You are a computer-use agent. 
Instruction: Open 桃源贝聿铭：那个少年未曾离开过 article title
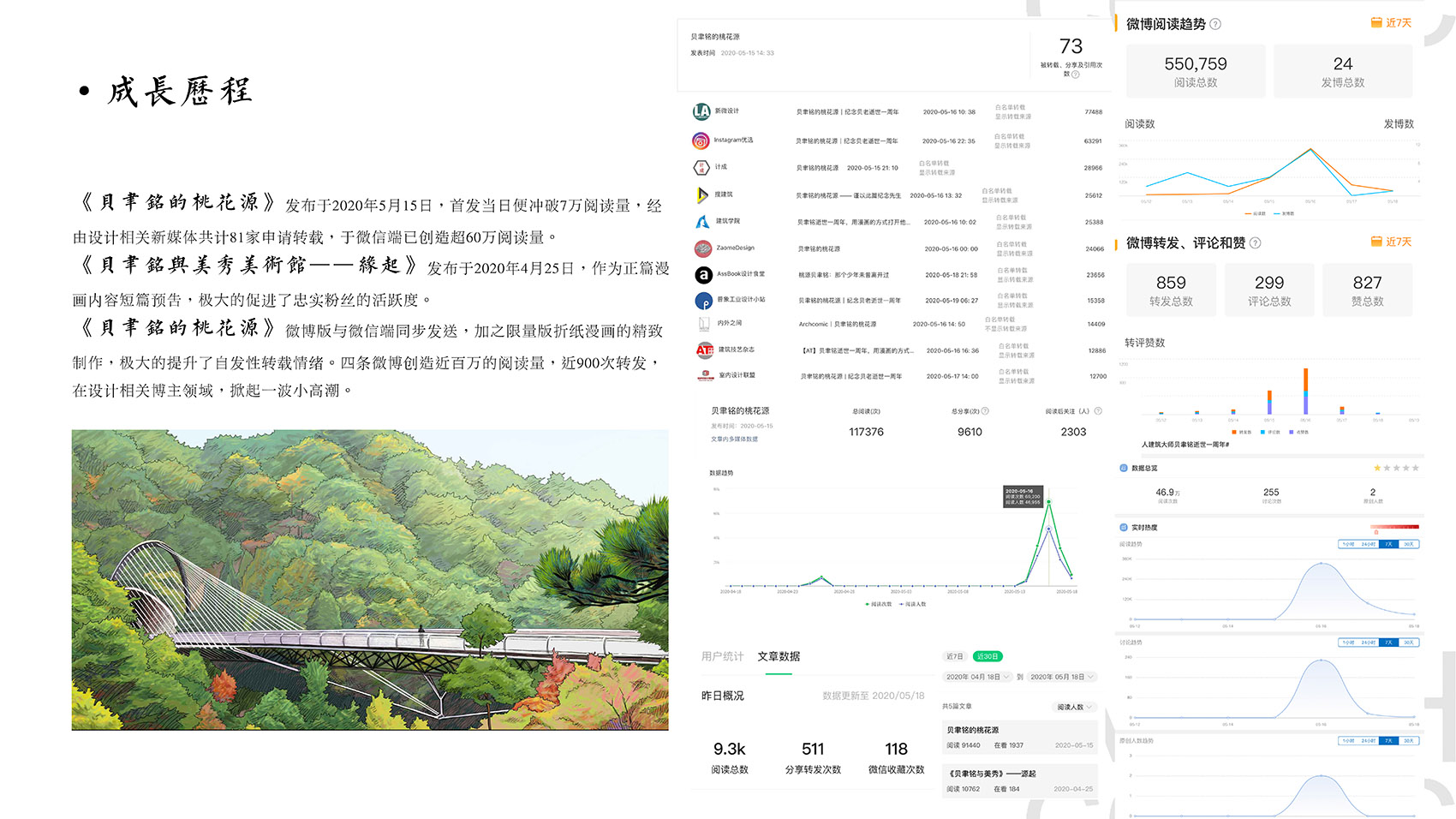coord(844,276)
